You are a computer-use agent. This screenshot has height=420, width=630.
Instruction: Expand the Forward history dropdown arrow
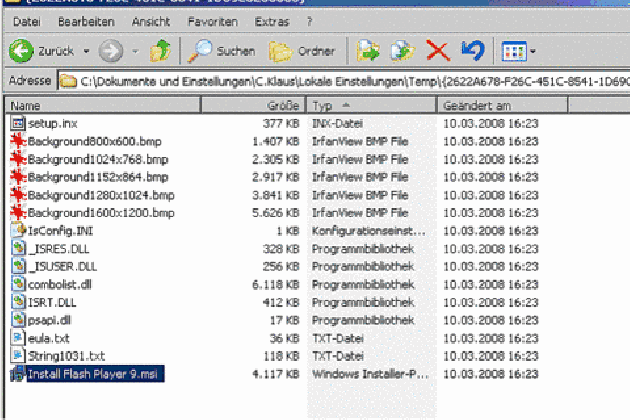pos(131,50)
